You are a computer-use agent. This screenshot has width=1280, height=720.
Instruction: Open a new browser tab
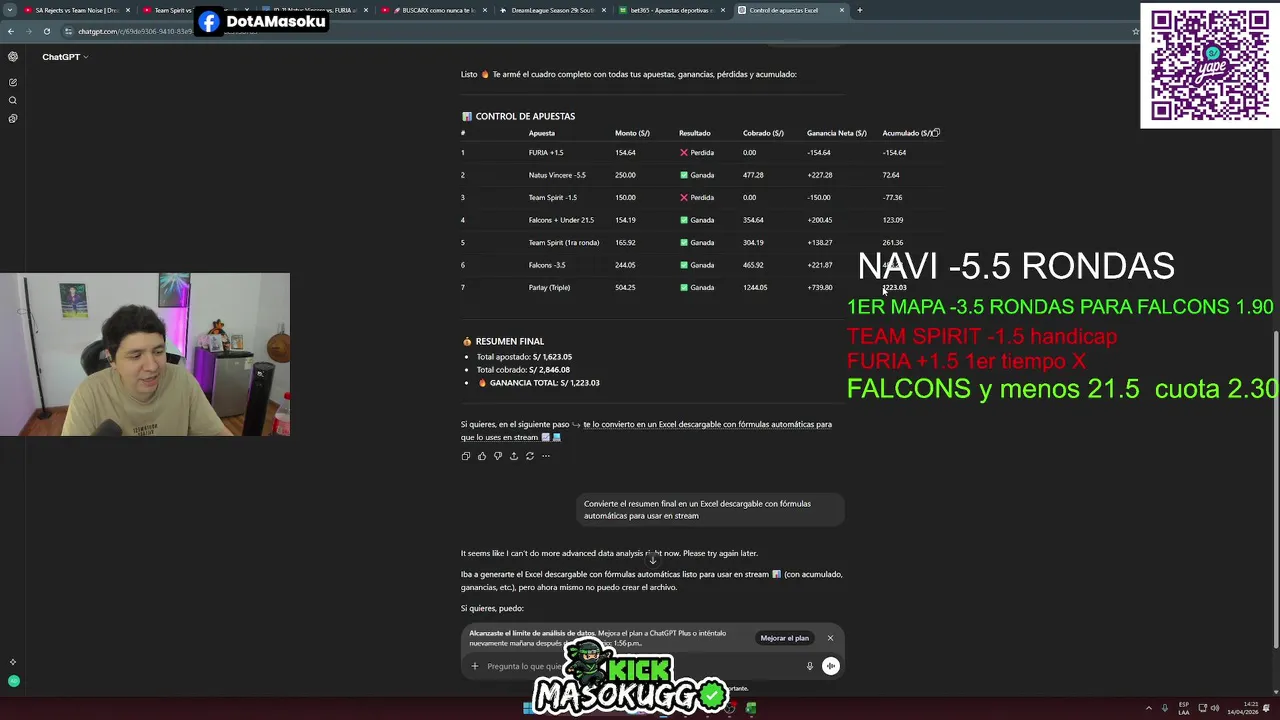(860, 10)
